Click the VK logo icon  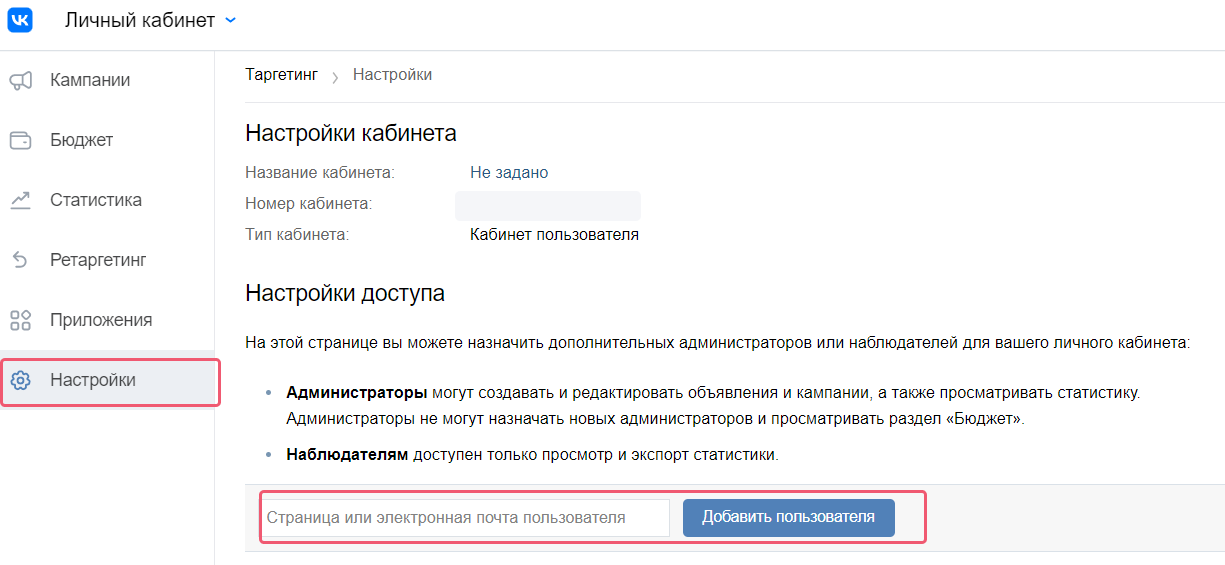pos(20,20)
